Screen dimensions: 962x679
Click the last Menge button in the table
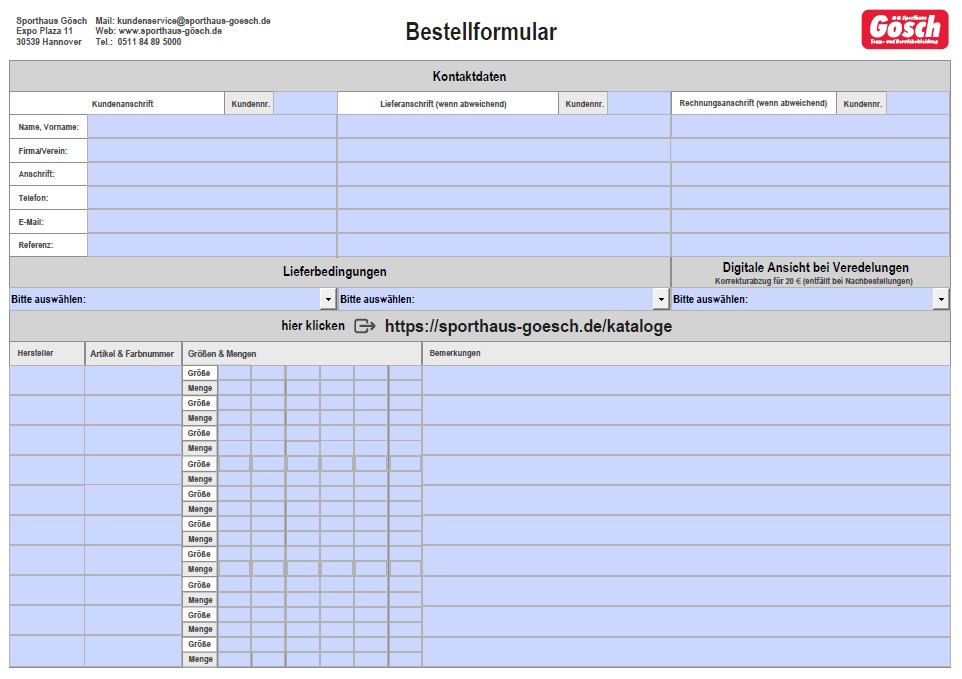[199, 658]
